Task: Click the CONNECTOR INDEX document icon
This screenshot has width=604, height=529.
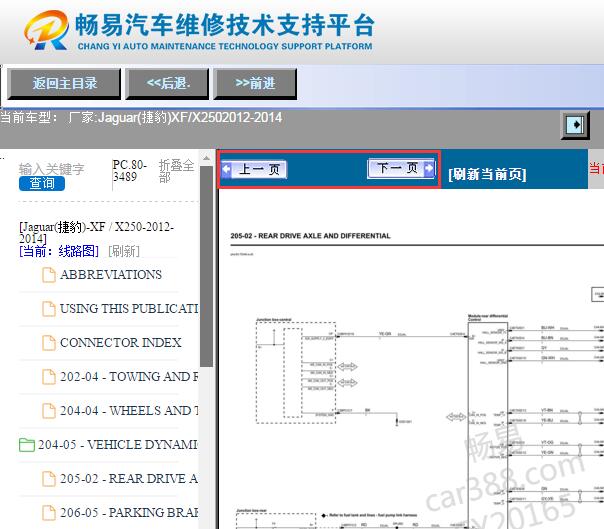Action: [49, 343]
